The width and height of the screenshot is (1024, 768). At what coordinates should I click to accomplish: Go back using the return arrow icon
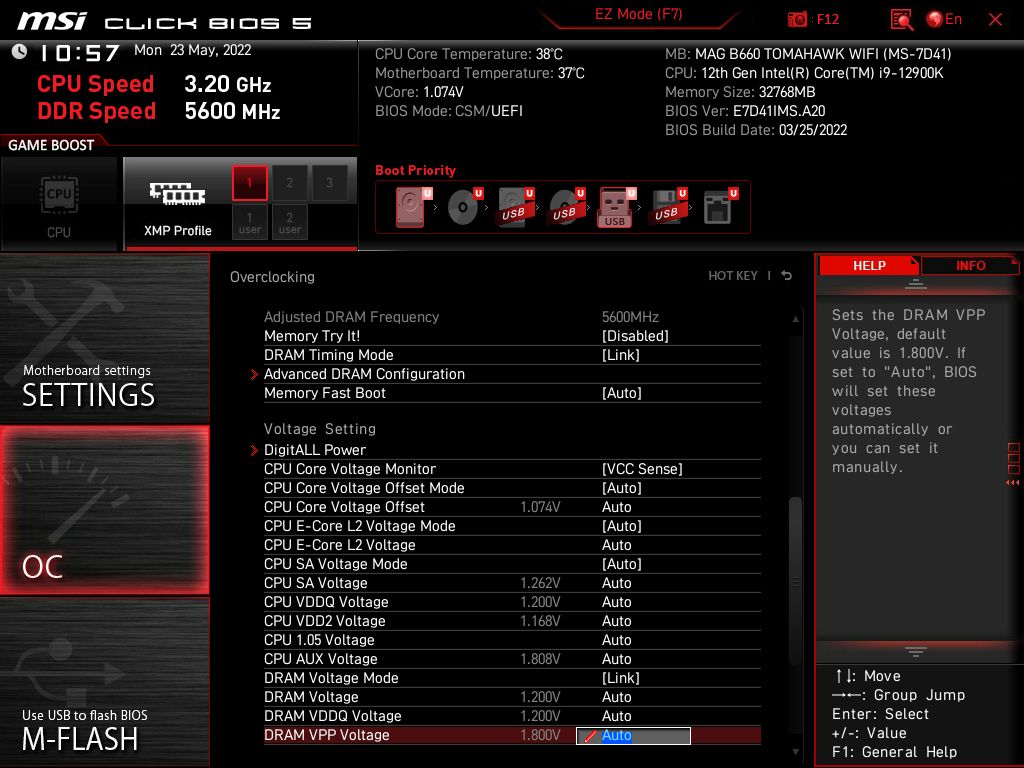787,276
